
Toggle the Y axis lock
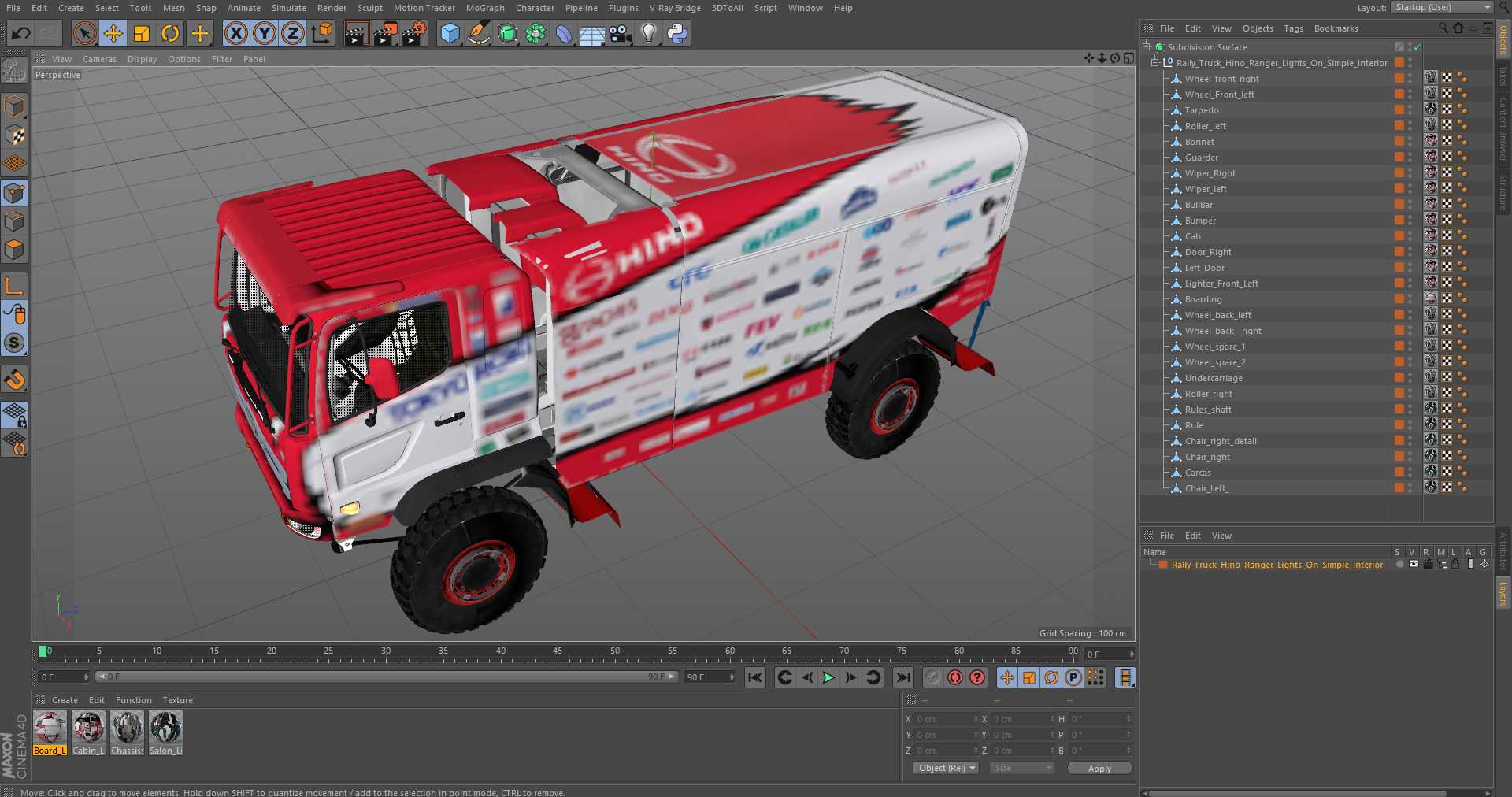[265, 33]
